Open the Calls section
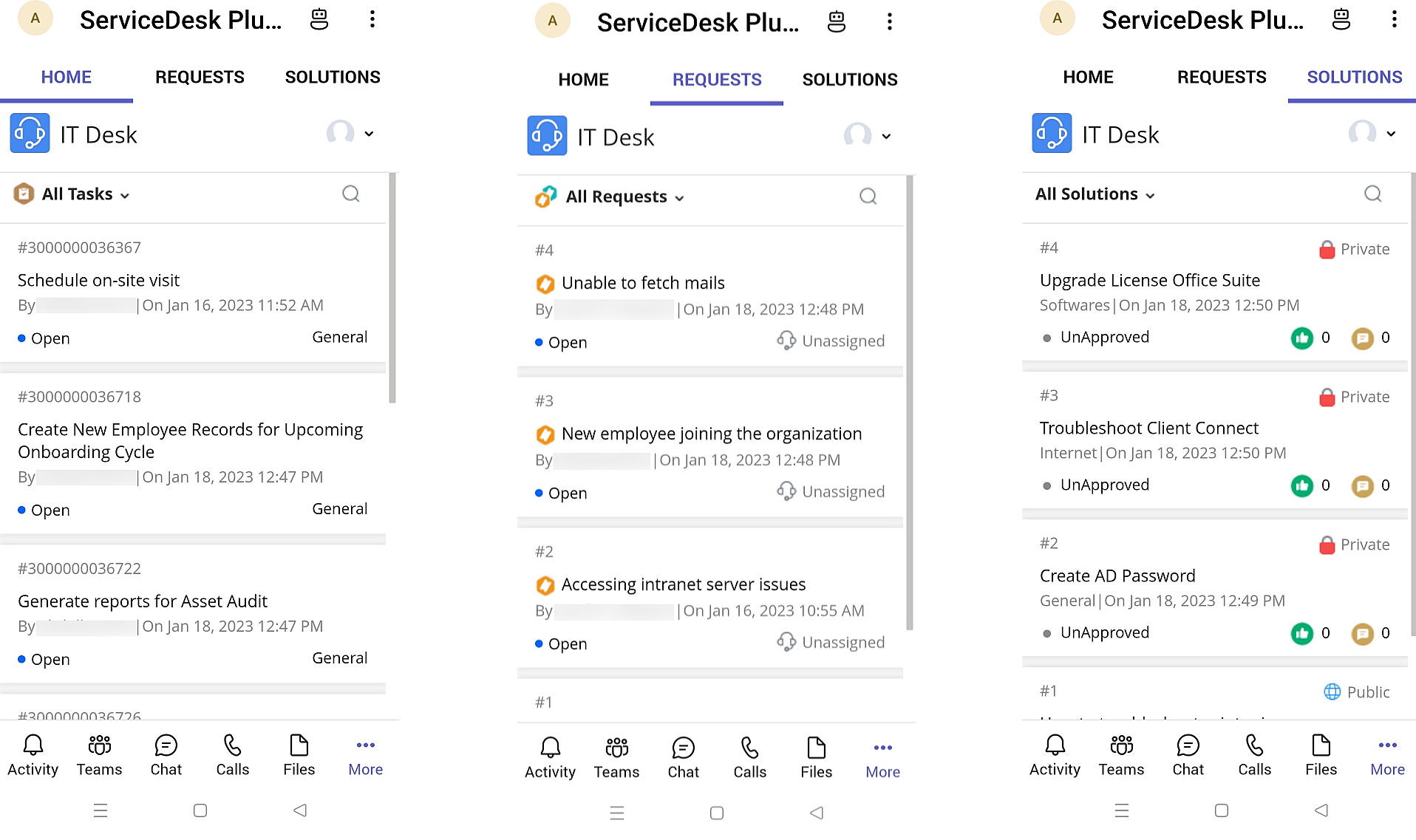The width and height of the screenshot is (1416, 840). pyautogui.click(x=232, y=755)
